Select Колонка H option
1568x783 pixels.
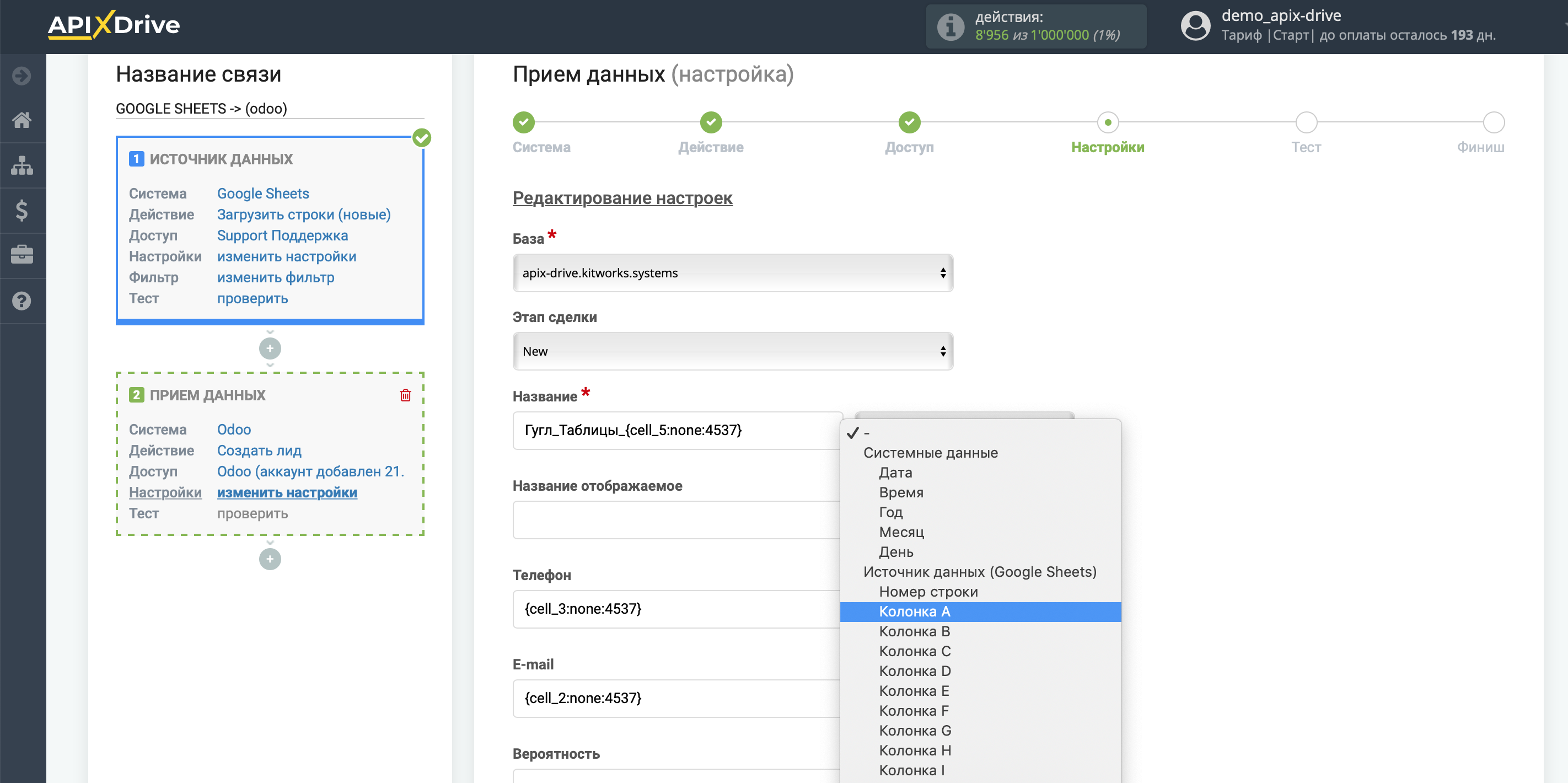981,750
